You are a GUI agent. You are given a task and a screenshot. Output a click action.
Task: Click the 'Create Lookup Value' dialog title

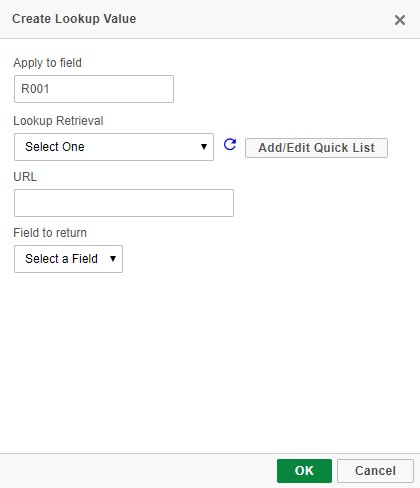tap(74, 19)
